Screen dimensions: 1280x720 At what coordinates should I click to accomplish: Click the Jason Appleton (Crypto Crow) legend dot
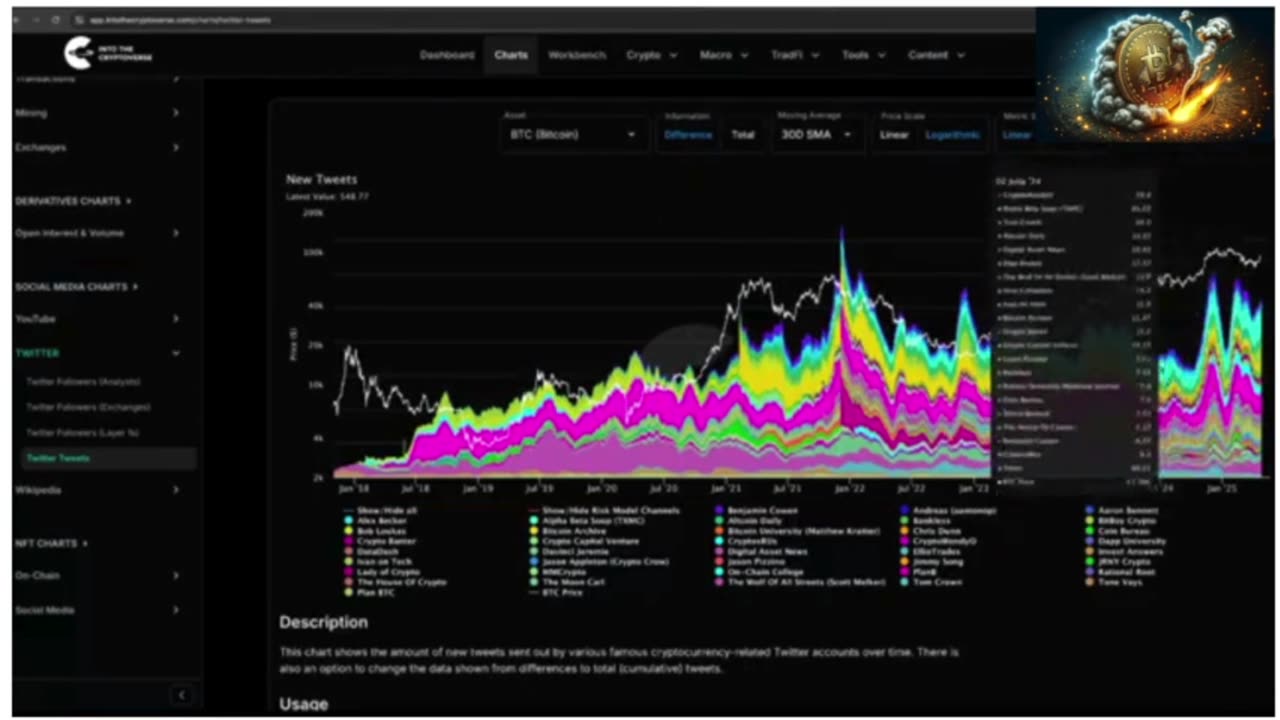coord(534,562)
